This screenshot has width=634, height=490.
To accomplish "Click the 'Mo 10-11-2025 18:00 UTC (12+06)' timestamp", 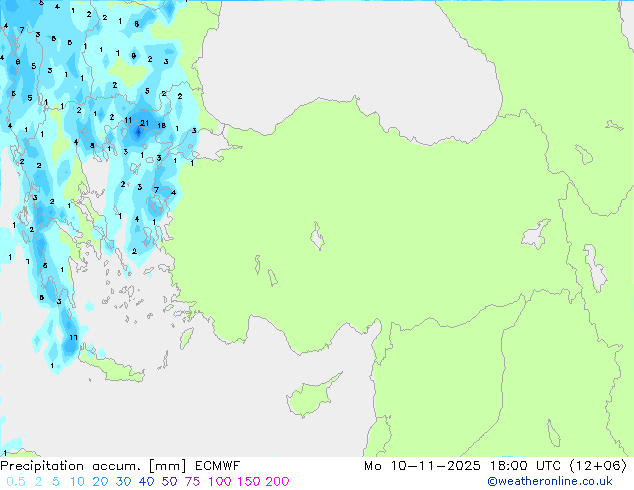I will (x=495, y=466).
